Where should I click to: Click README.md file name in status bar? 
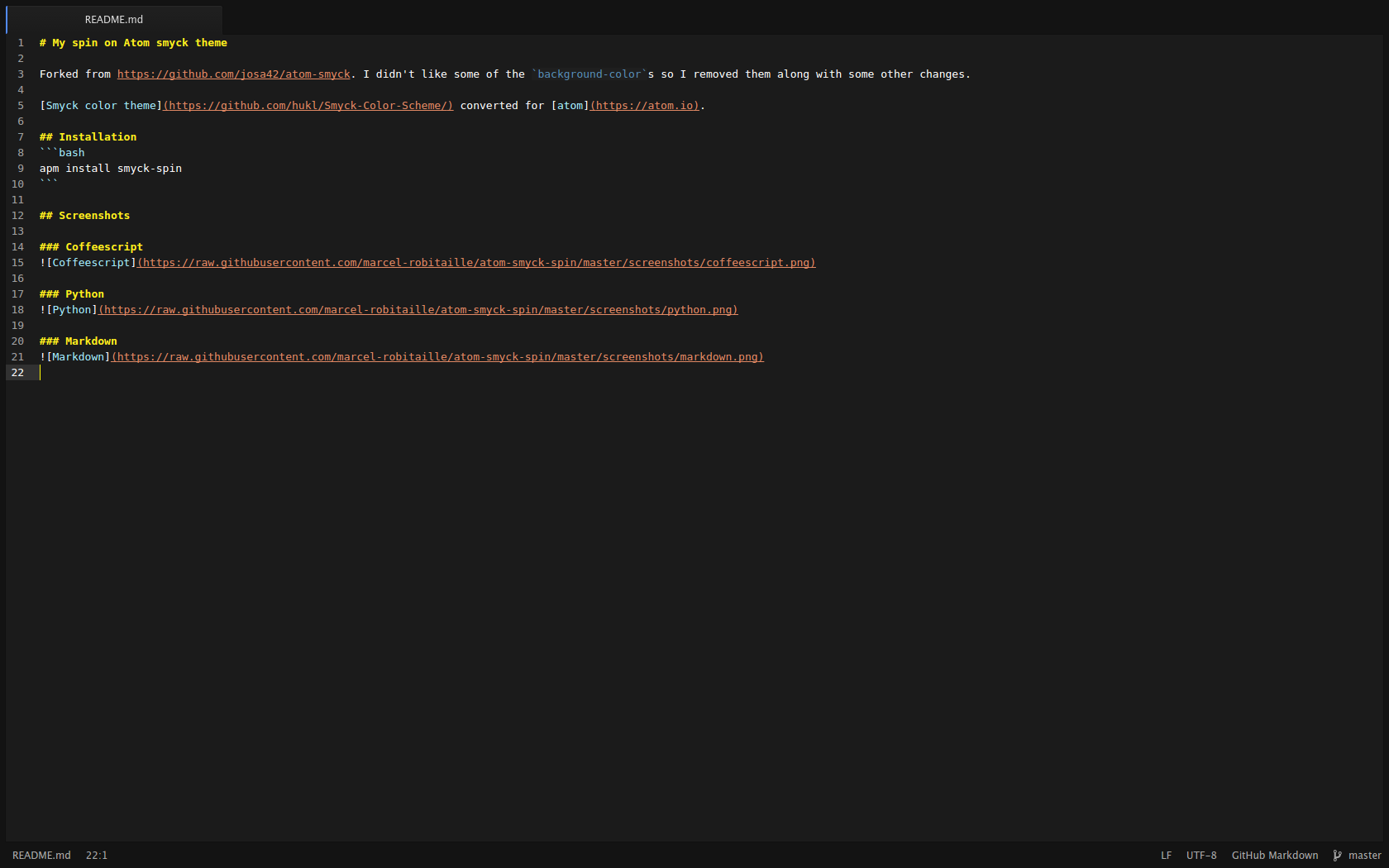tap(41, 856)
